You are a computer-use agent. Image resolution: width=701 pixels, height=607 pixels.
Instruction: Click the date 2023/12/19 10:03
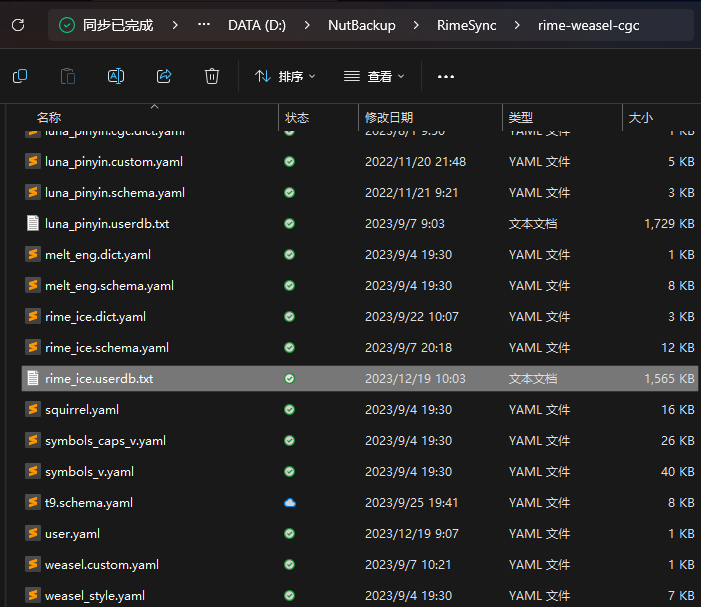[x=415, y=379]
